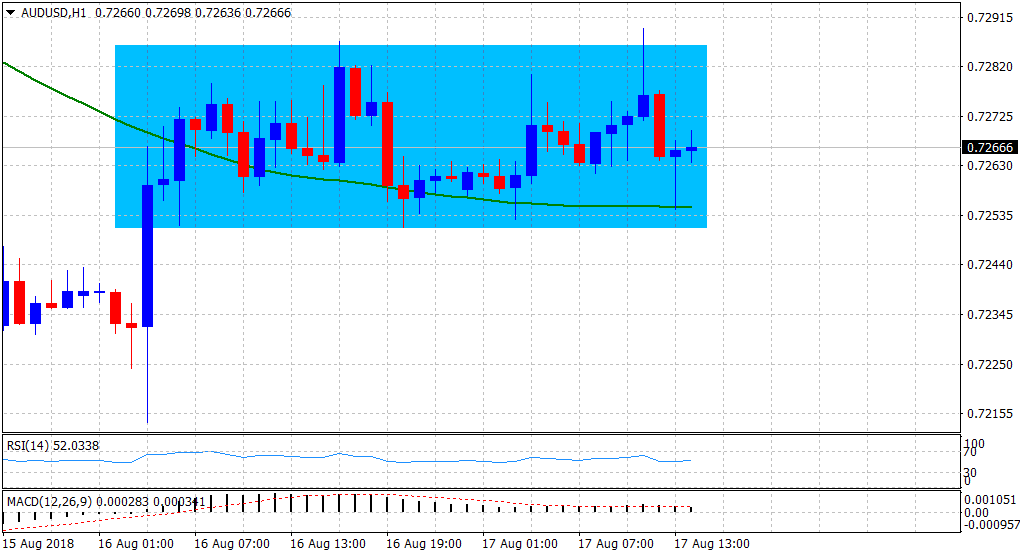Select the large blue candle at 16 Aug 01:00
The image size is (1020, 556).
pos(147,256)
